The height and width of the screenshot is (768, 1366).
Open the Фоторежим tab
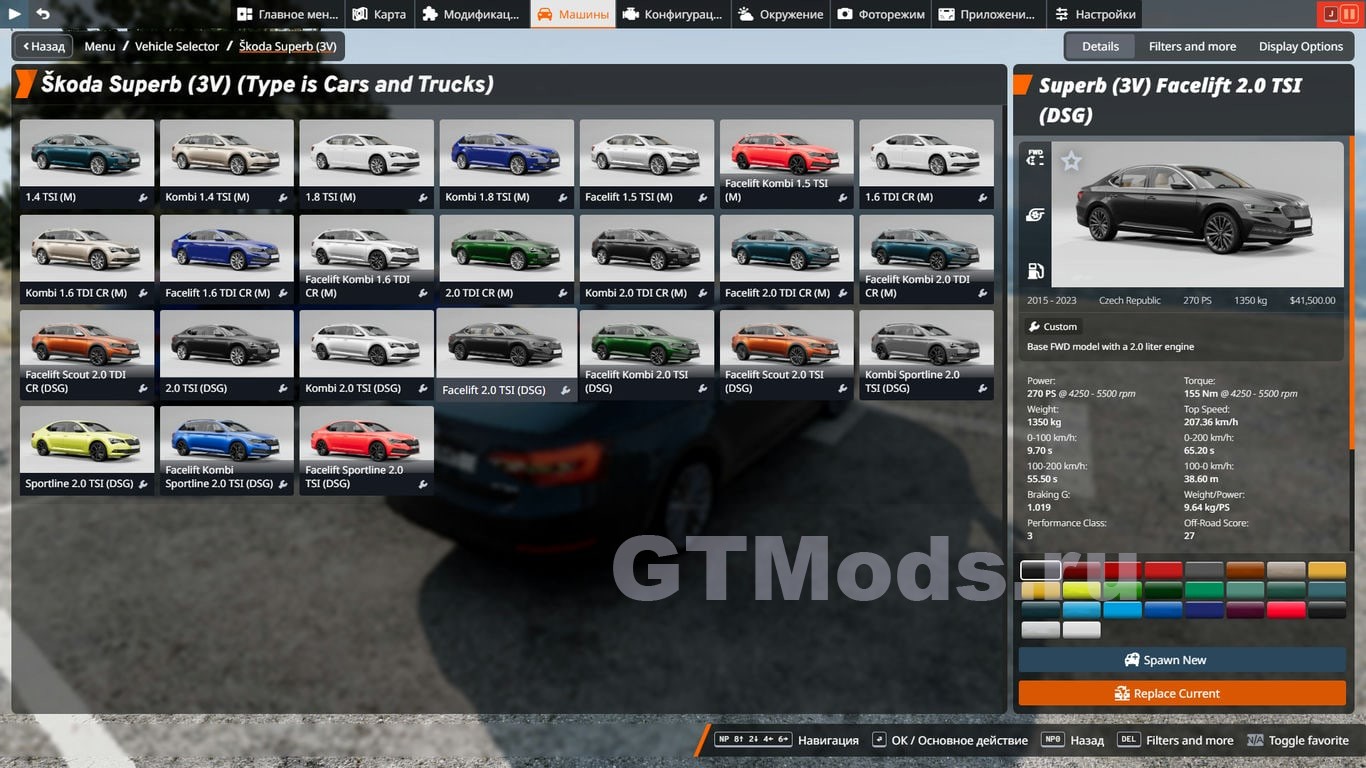(881, 14)
